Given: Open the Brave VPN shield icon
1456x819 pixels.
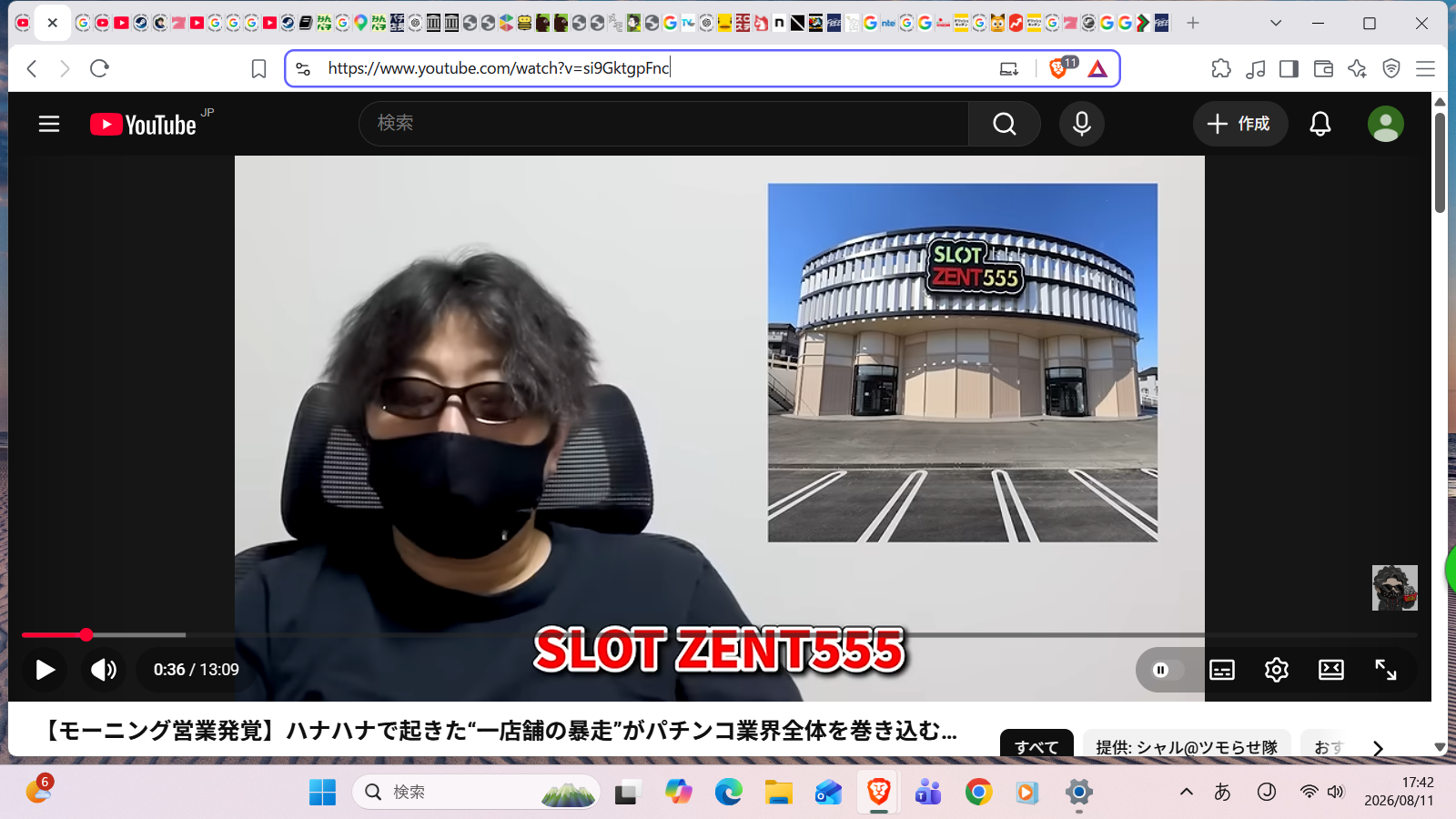Looking at the screenshot, I should click(1391, 68).
